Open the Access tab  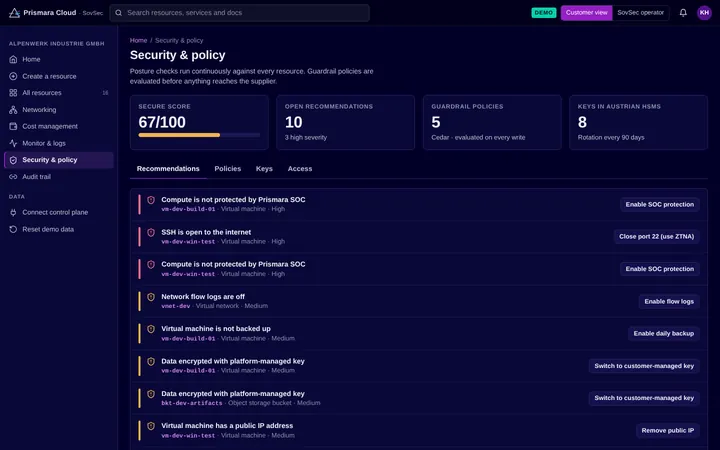[300, 169]
